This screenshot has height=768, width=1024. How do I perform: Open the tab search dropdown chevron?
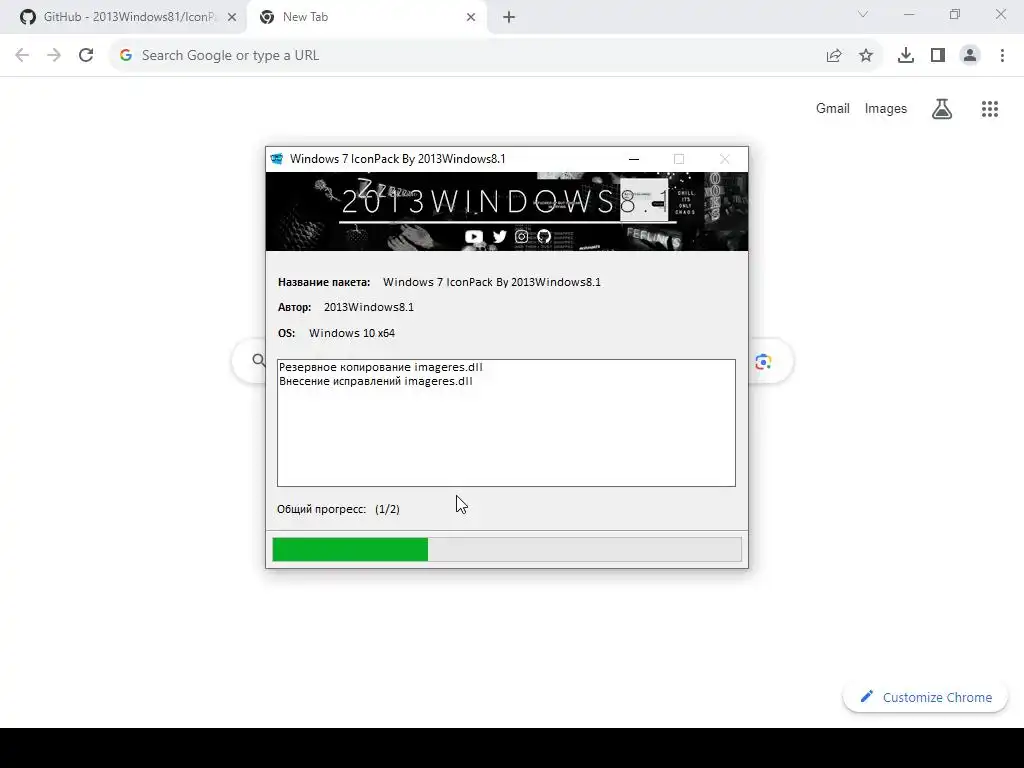863,14
